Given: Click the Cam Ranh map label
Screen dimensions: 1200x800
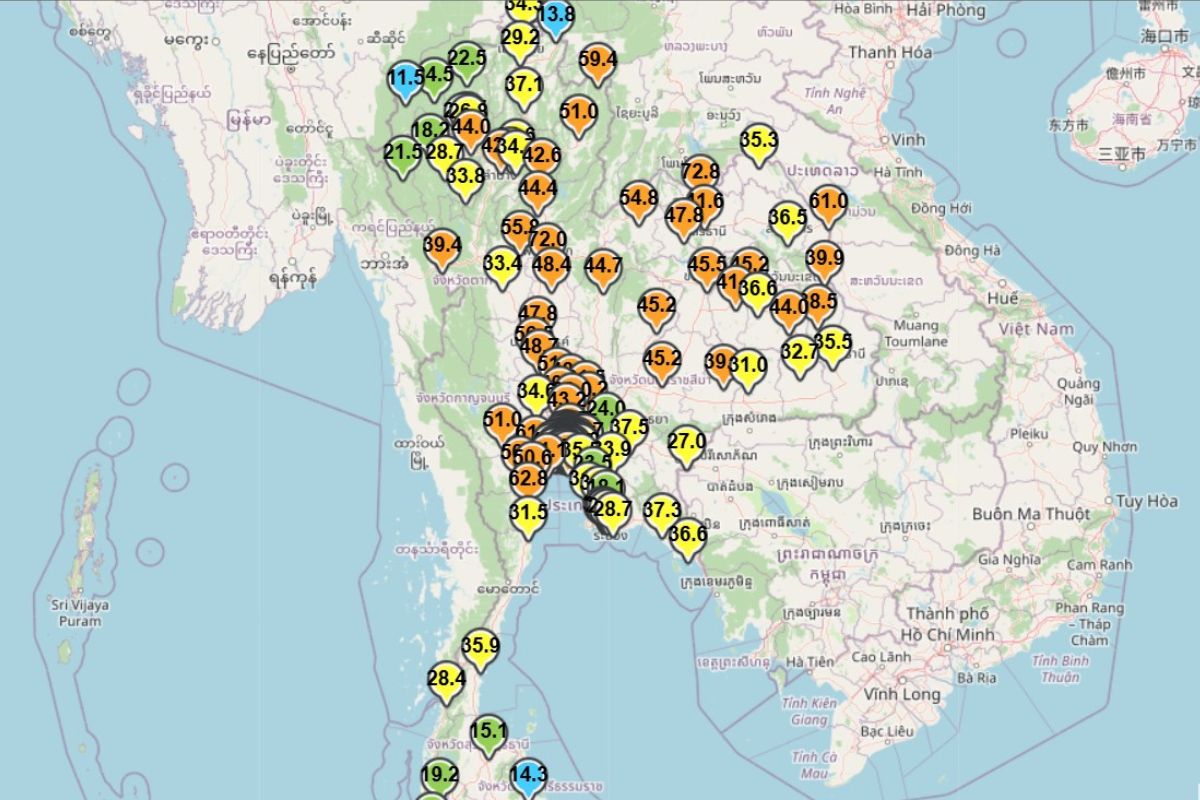Looking at the screenshot, I should [x=1099, y=565].
